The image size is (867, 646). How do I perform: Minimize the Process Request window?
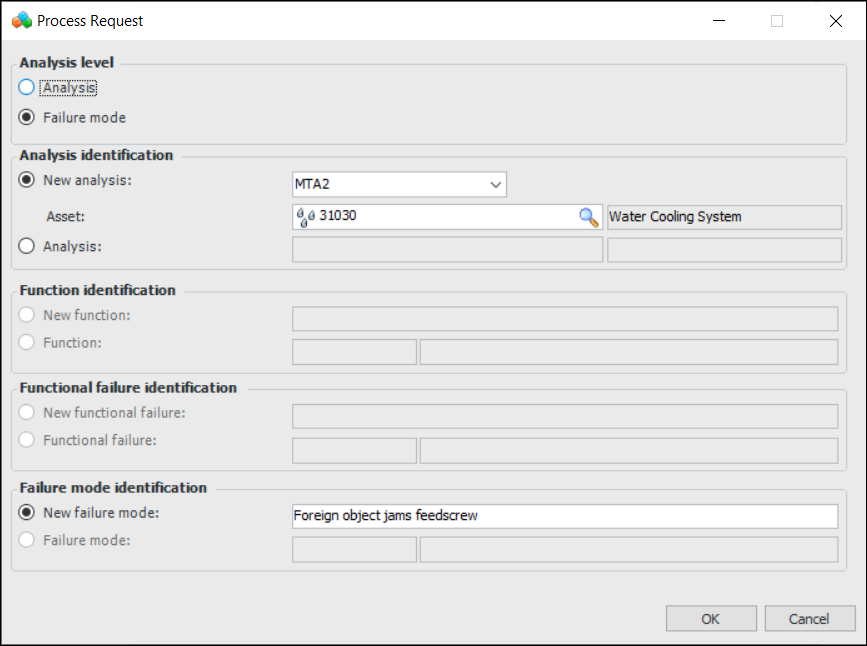[x=718, y=21]
